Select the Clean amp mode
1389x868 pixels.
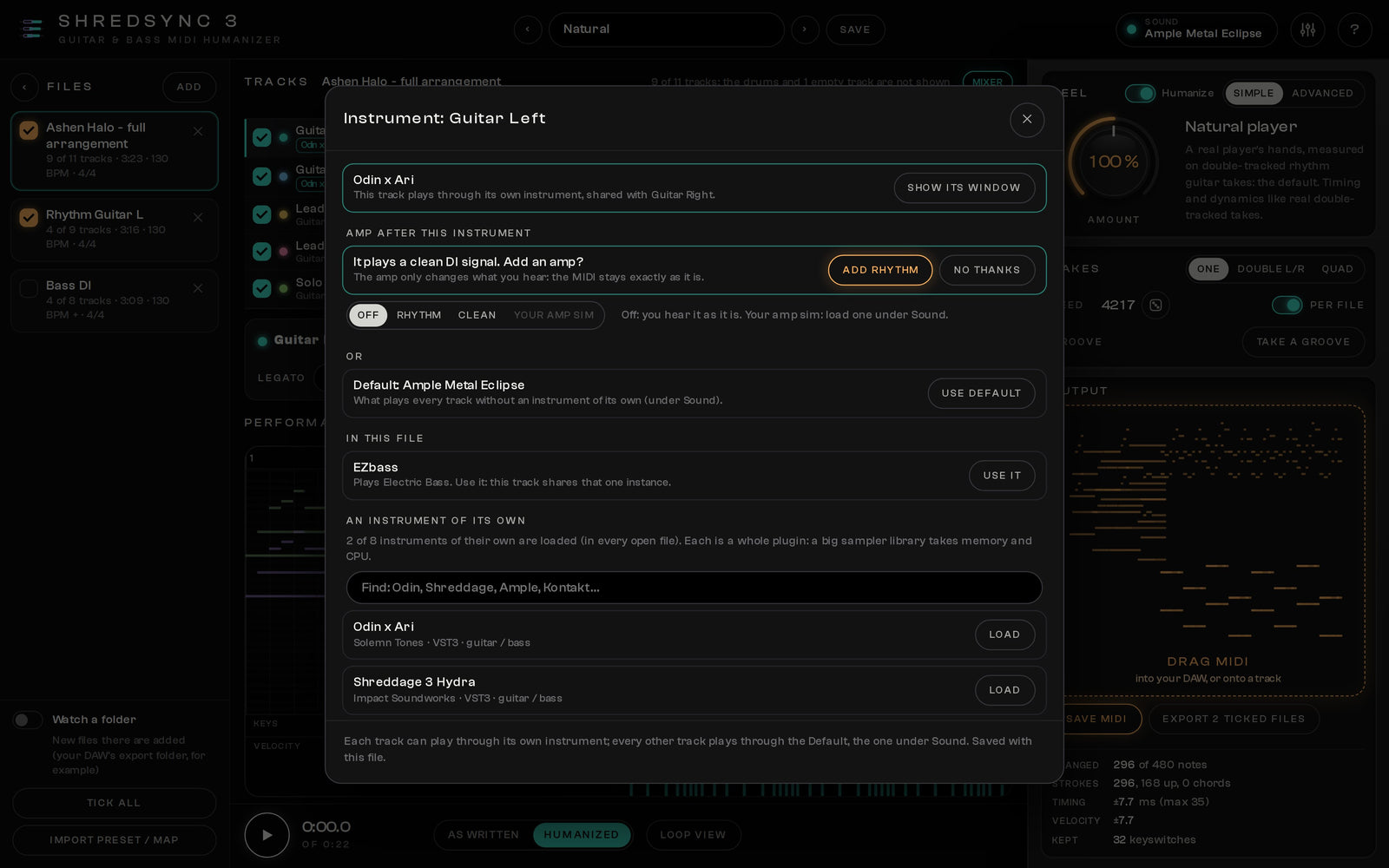pyautogui.click(x=477, y=315)
